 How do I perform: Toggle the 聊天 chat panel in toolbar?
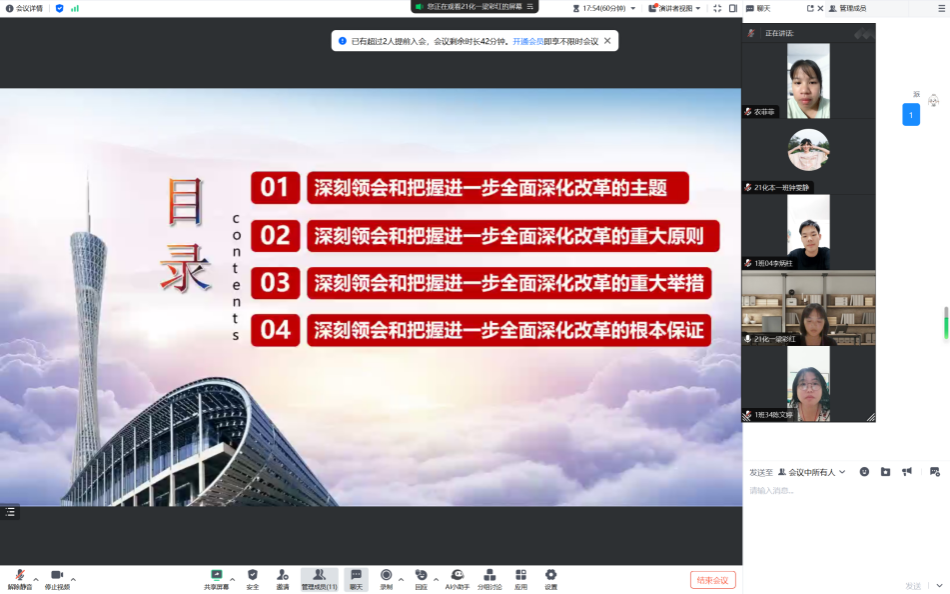(x=356, y=576)
